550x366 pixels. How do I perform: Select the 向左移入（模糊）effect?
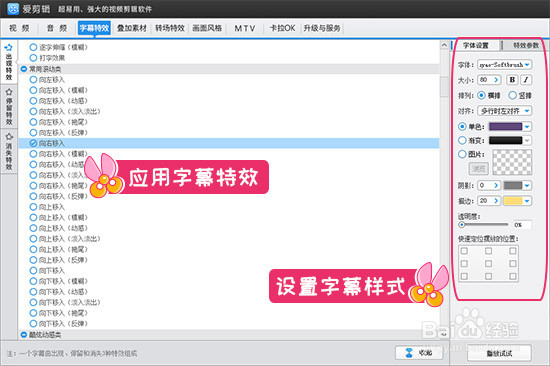coord(59,90)
